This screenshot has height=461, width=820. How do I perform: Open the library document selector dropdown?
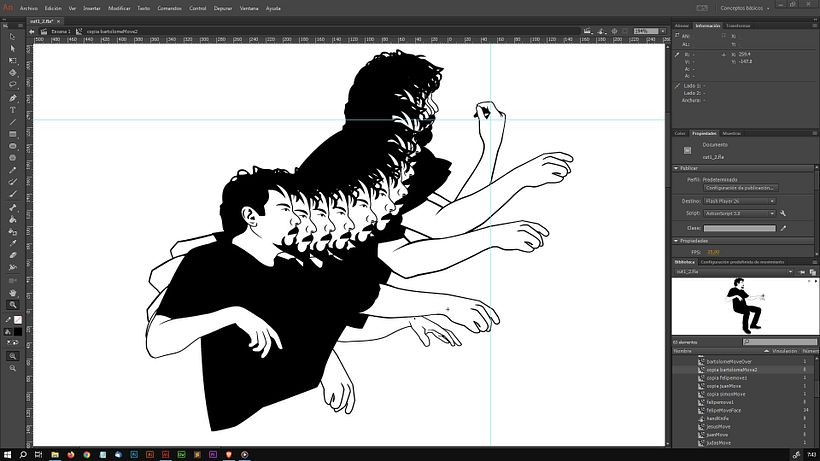[x=733, y=272]
